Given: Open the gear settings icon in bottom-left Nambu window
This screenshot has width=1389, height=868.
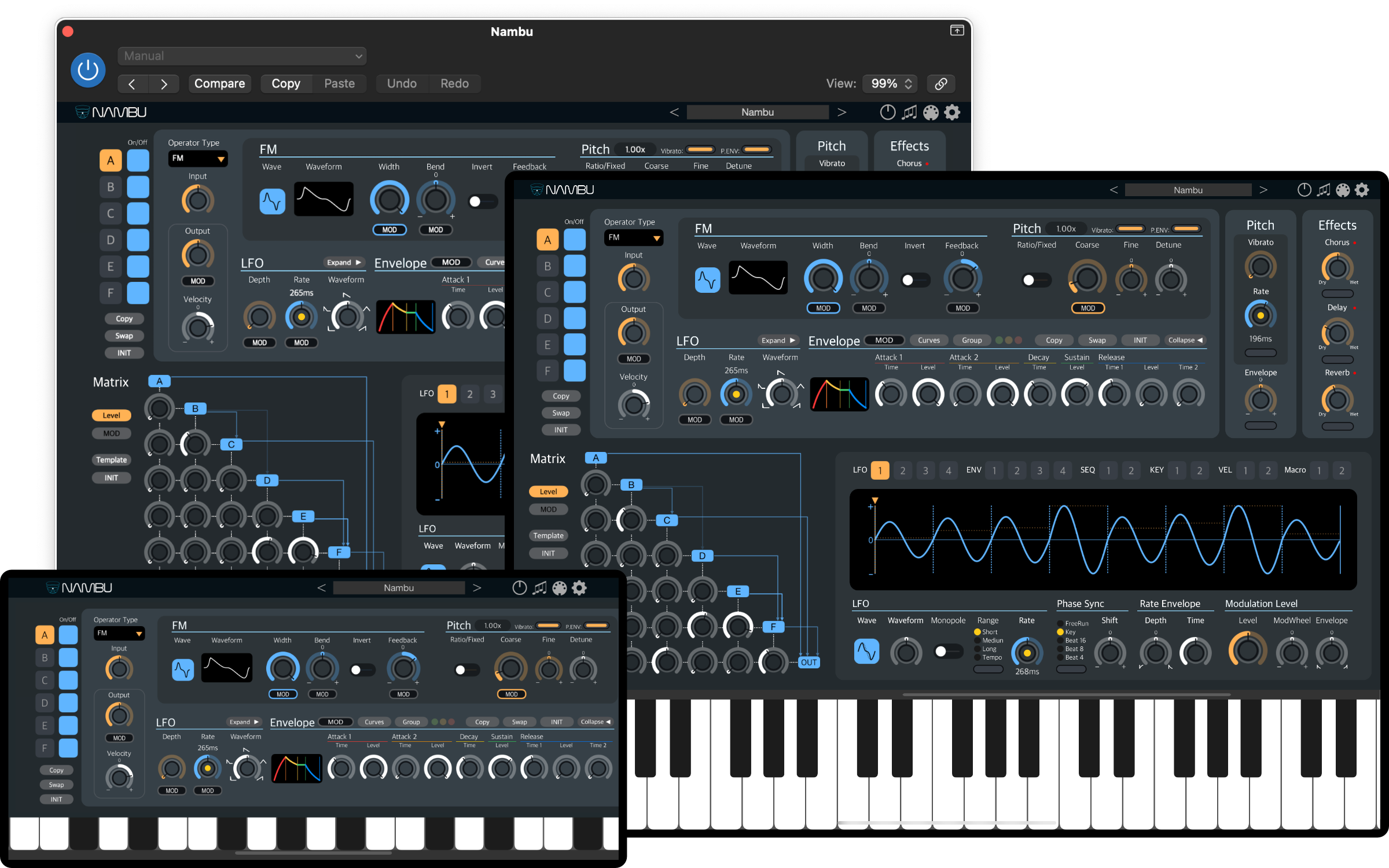Looking at the screenshot, I should point(579,588).
